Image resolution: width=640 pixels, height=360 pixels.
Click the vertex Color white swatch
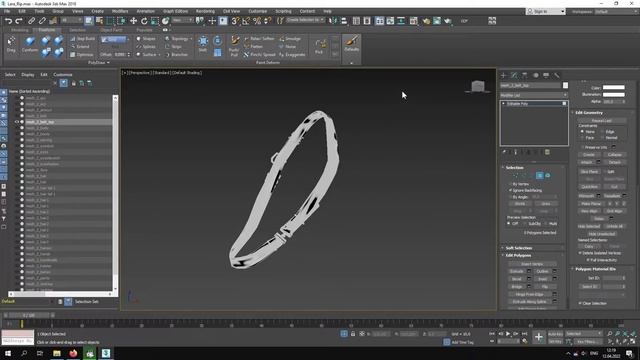tap(614, 87)
